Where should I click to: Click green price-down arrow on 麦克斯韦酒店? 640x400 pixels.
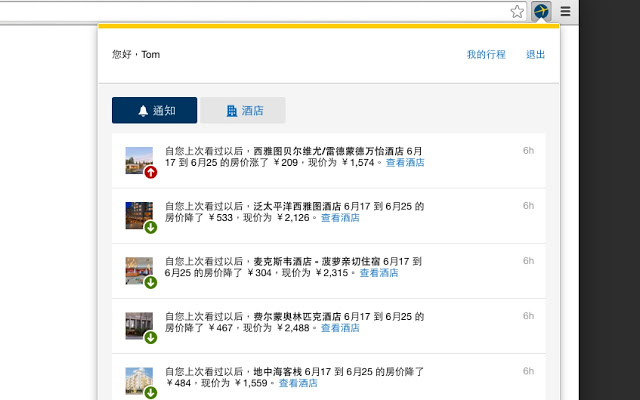pos(151,282)
